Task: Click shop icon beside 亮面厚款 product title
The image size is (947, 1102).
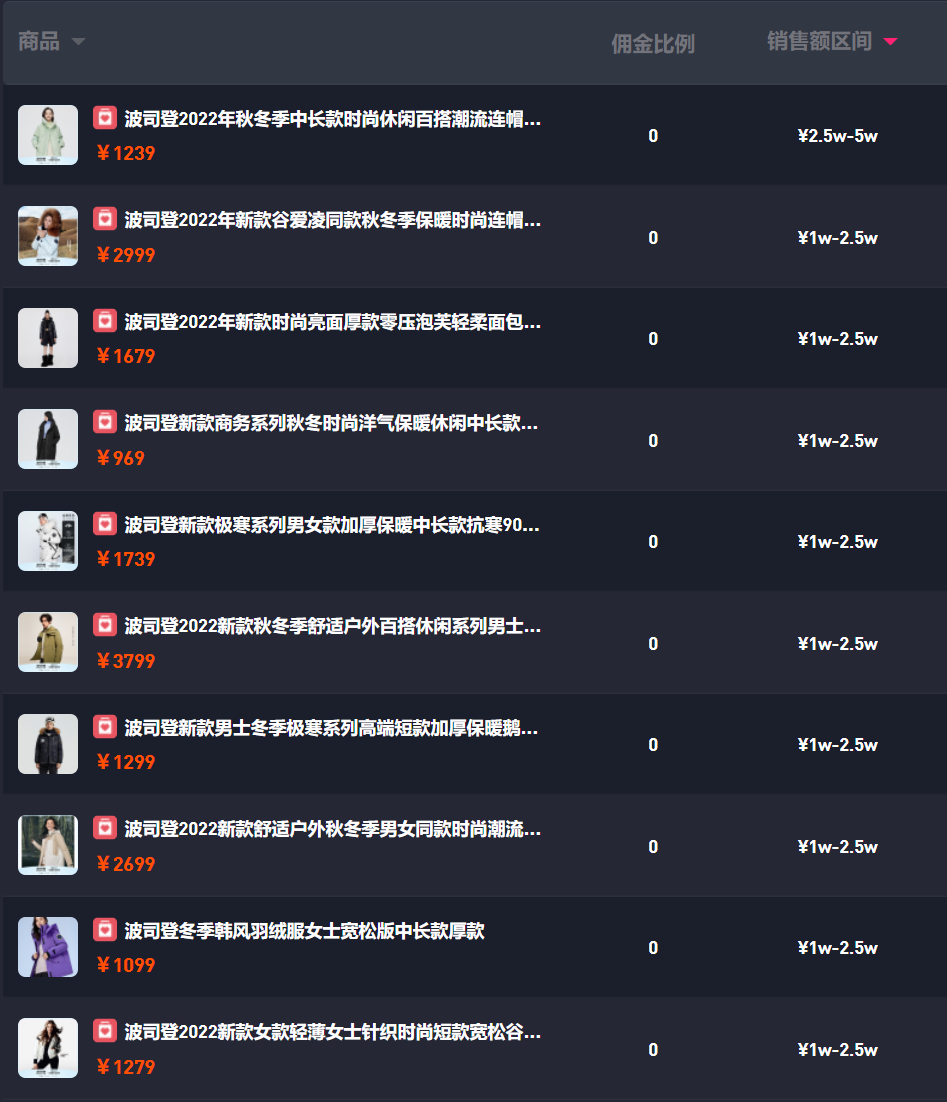Action: (x=105, y=320)
